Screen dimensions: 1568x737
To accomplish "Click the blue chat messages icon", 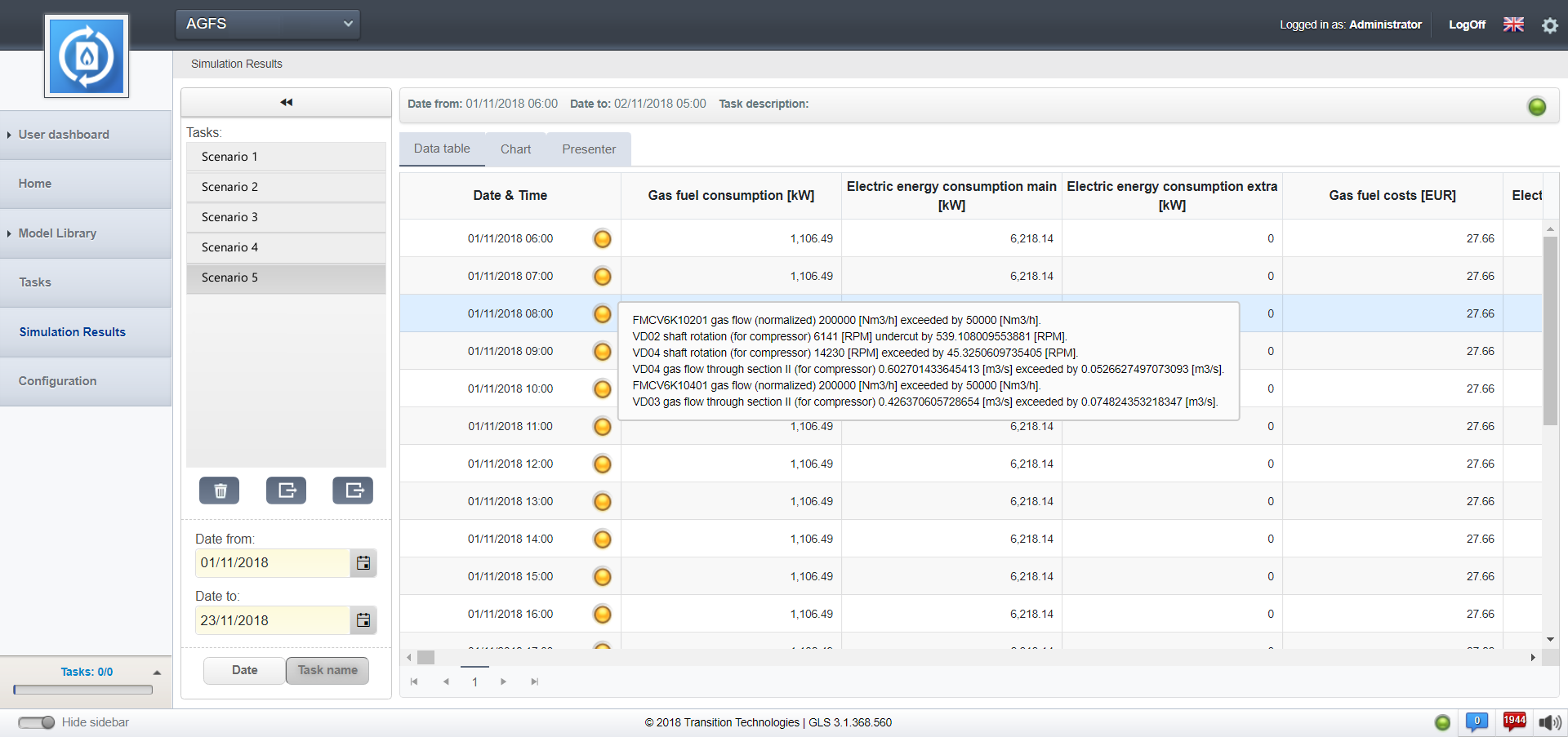I will [1477, 721].
